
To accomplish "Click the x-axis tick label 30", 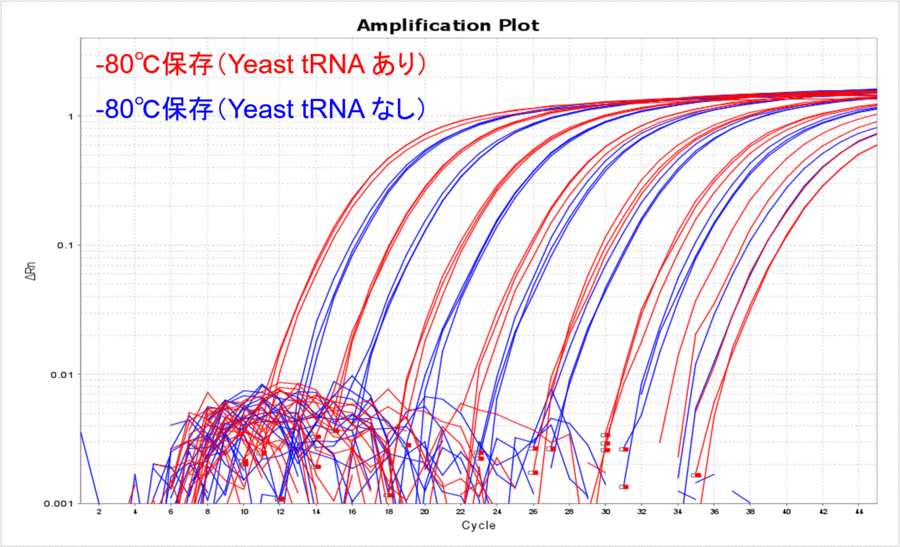I will pyautogui.click(x=605, y=512).
